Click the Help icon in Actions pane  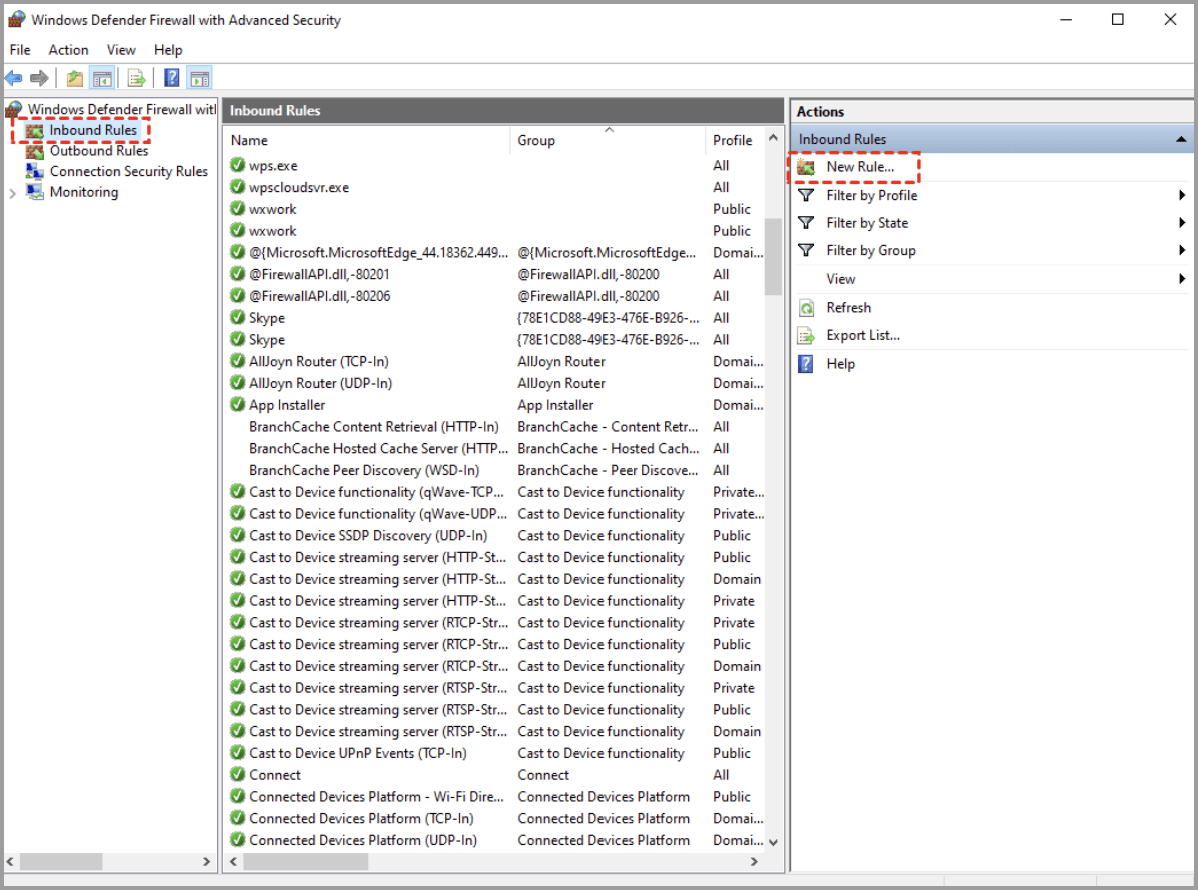(x=806, y=364)
